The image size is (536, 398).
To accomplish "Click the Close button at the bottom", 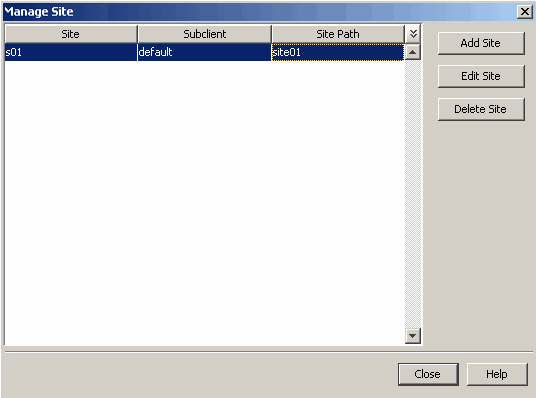I will click(428, 374).
